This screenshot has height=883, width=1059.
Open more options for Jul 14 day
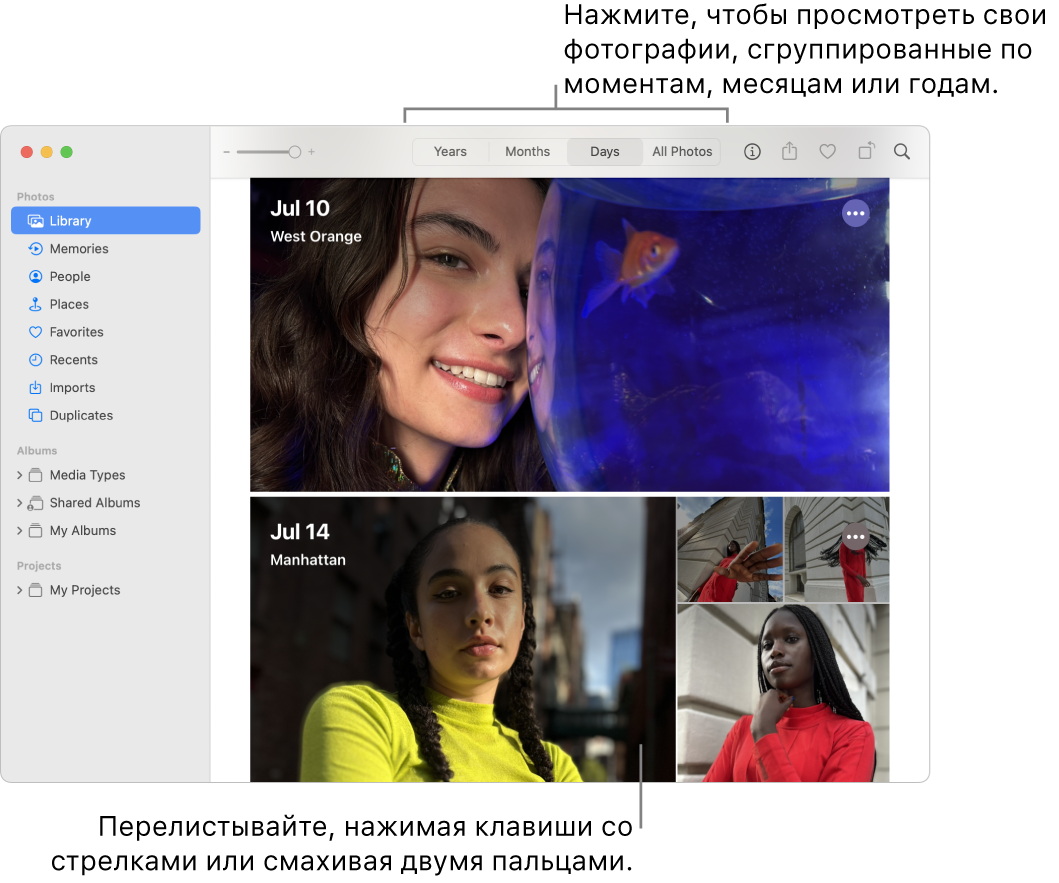coord(855,536)
